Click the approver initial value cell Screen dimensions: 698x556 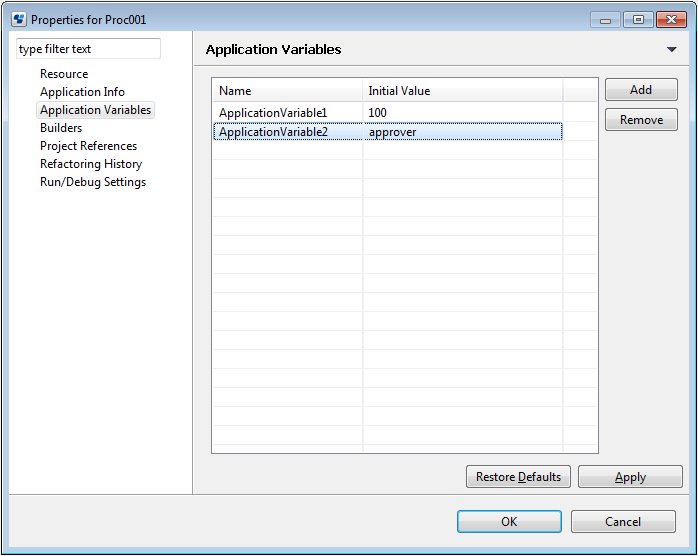[463, 132]
